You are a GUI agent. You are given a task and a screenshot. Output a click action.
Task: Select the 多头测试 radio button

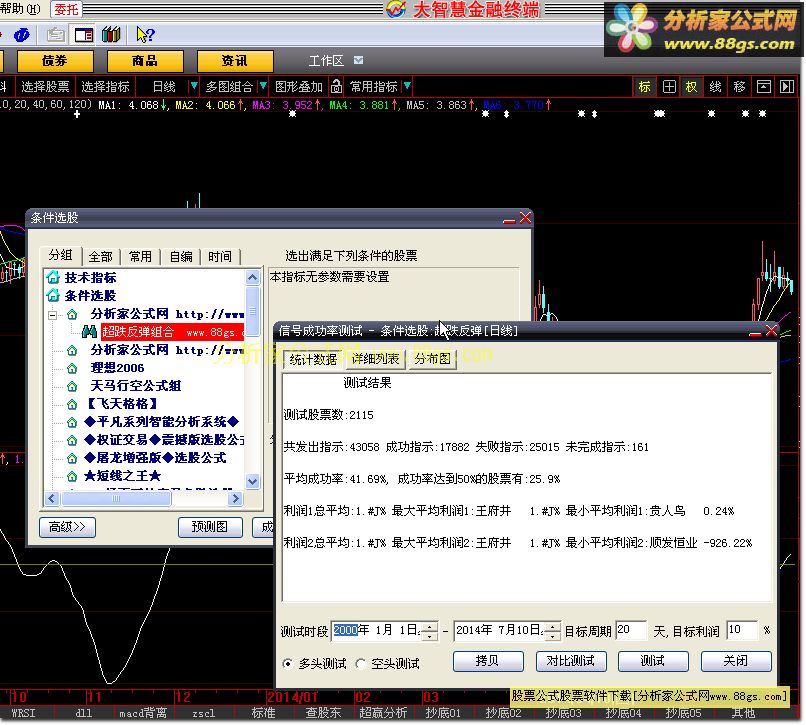pyautogui.click(x=288, y=664)
